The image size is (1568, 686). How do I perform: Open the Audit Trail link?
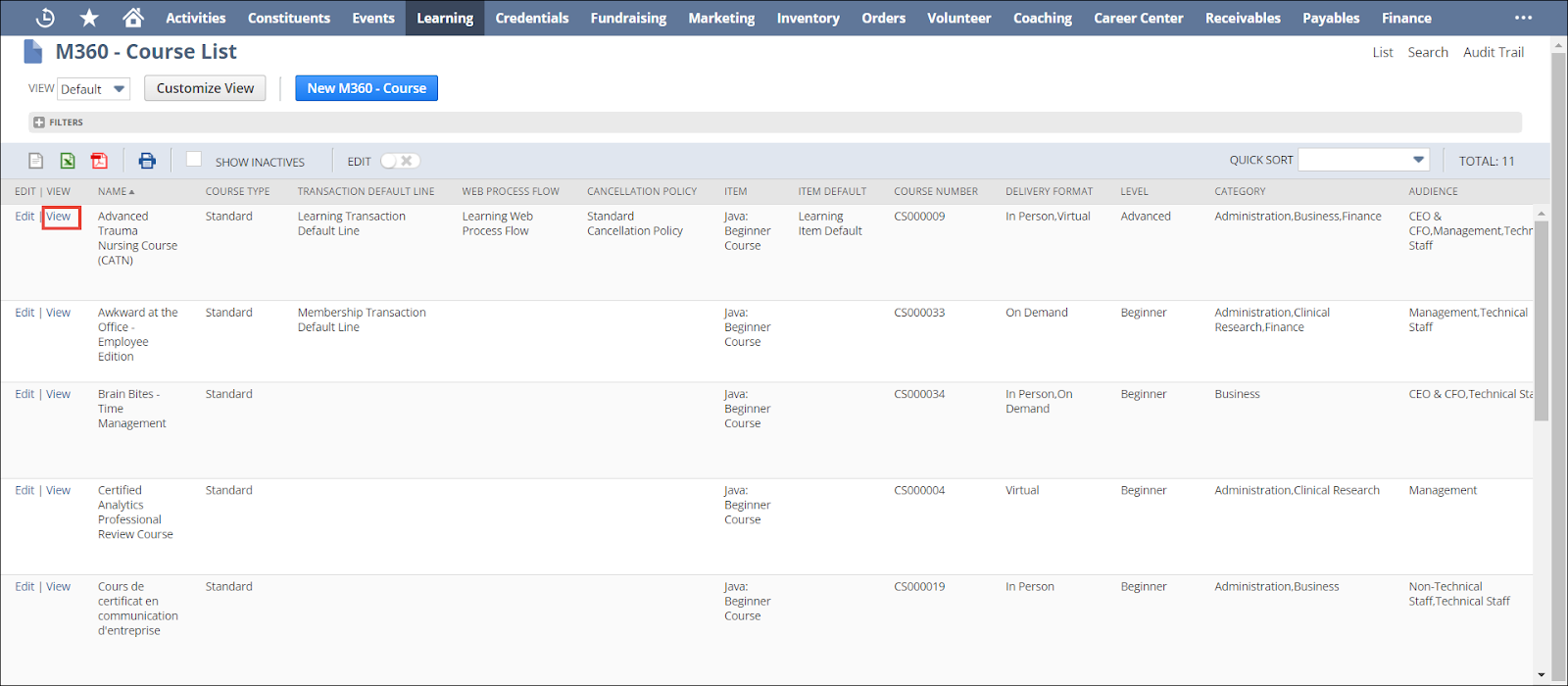(x=1493, y=52)
